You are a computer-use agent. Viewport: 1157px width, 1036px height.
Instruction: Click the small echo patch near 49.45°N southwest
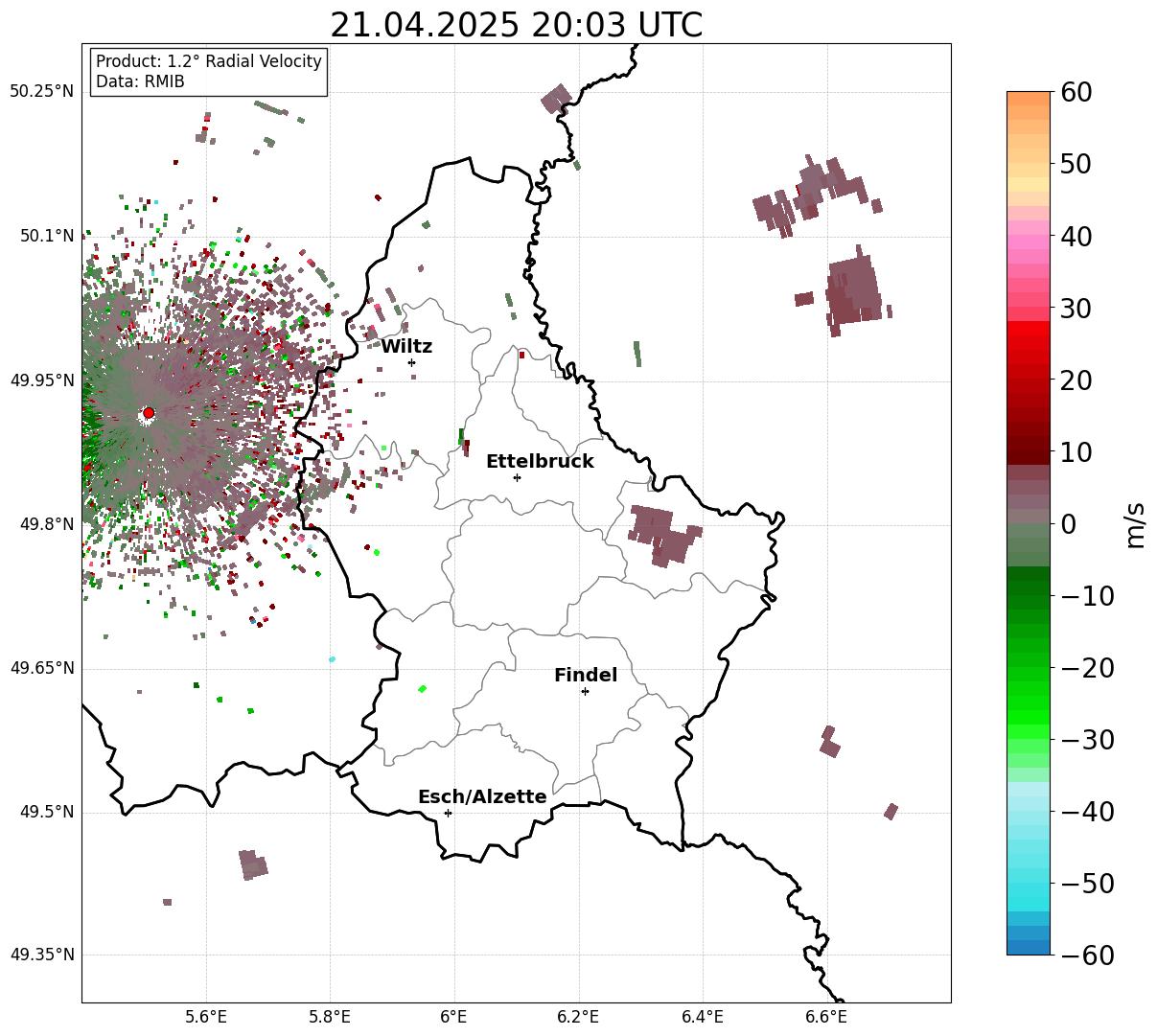[x=253, y=864]
